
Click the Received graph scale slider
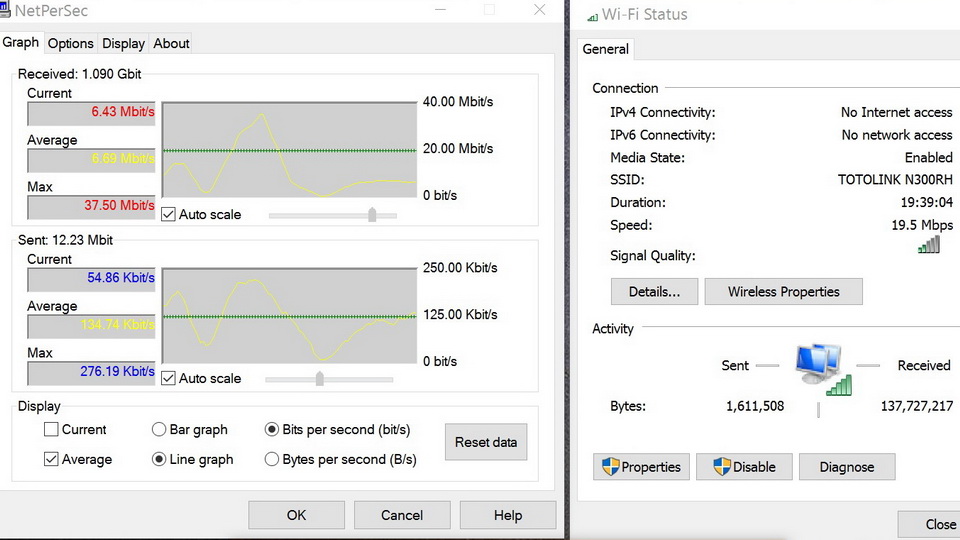click(372, 214)
